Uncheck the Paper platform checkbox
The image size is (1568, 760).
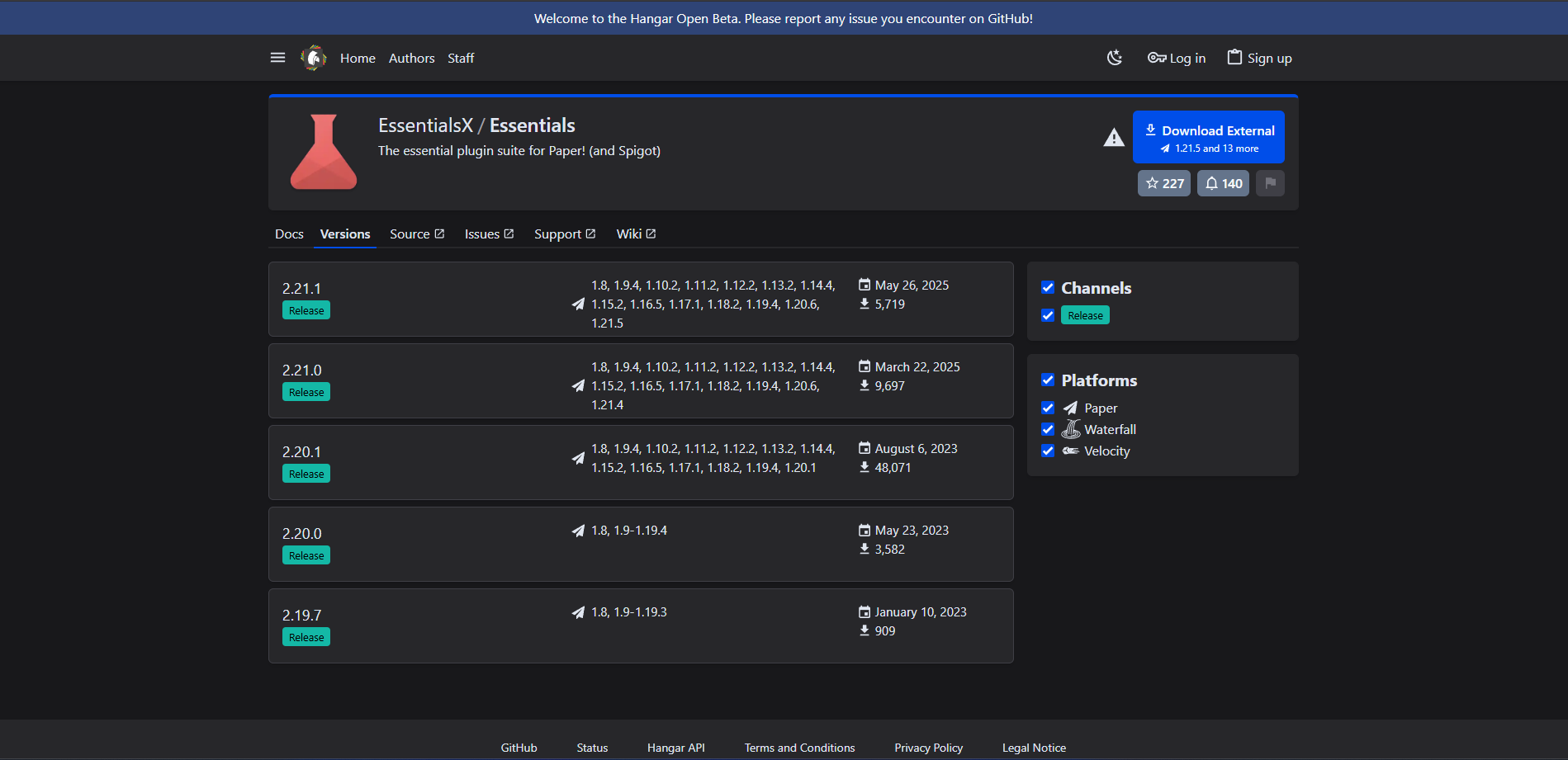pyautogui.click(x=1048, y=408)
